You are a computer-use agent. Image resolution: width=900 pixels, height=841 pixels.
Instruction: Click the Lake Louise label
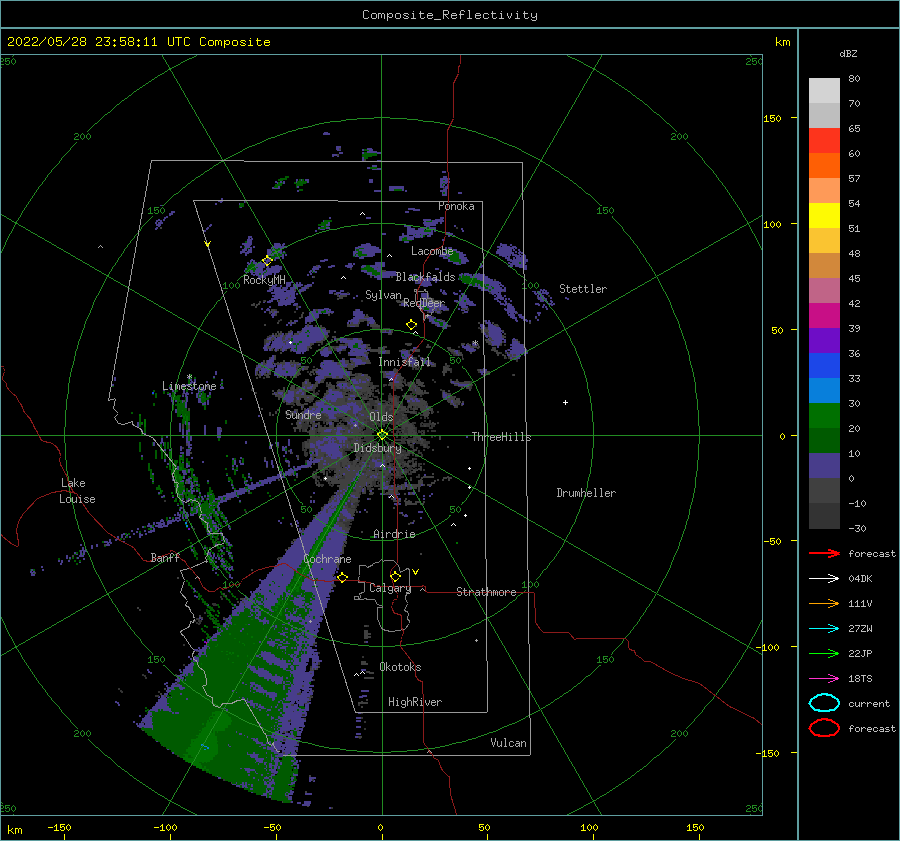[78, 491]
